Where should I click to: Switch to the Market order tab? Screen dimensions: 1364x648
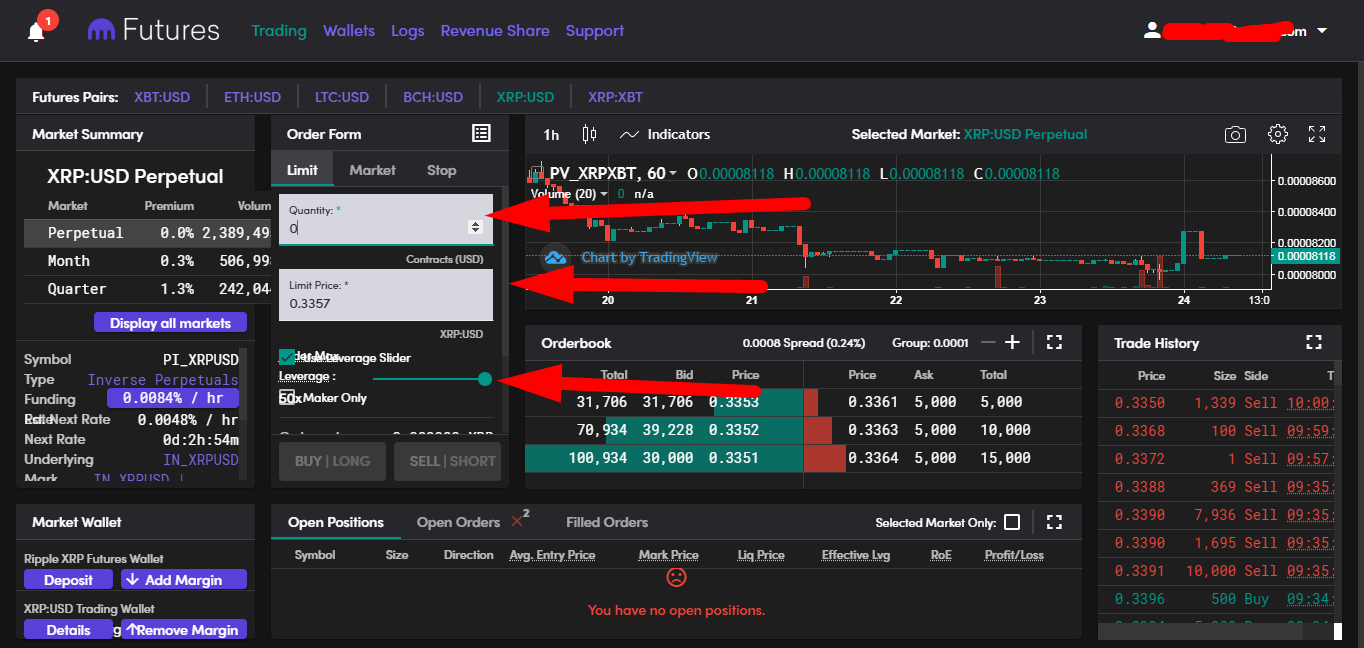pos(373,170)
